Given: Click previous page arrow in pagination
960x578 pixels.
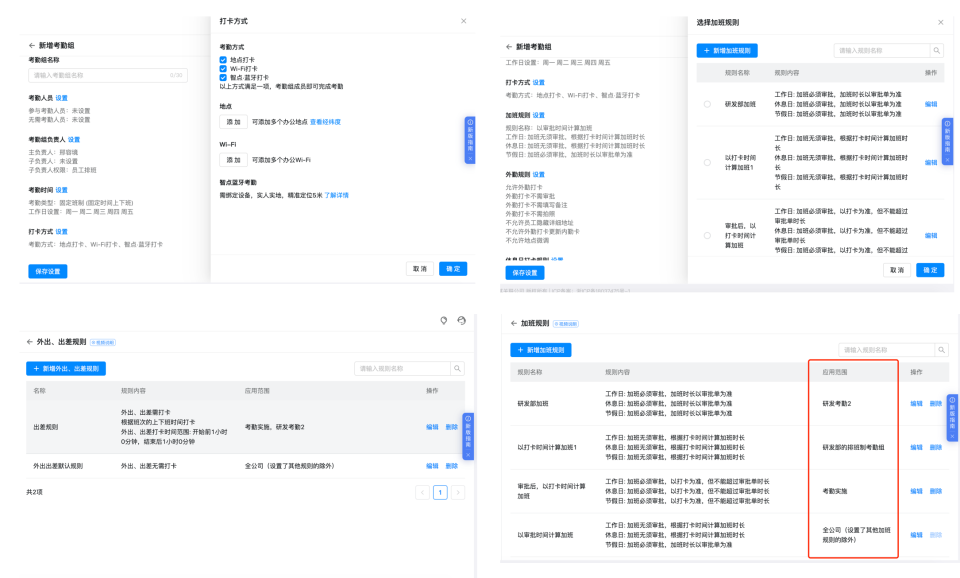Looking at the screenshot, I should (422, 492).
